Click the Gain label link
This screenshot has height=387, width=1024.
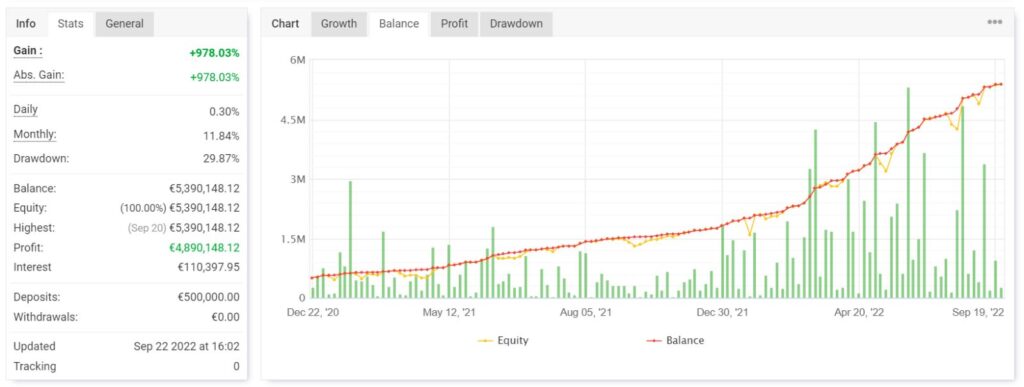(x=27, y=51)
